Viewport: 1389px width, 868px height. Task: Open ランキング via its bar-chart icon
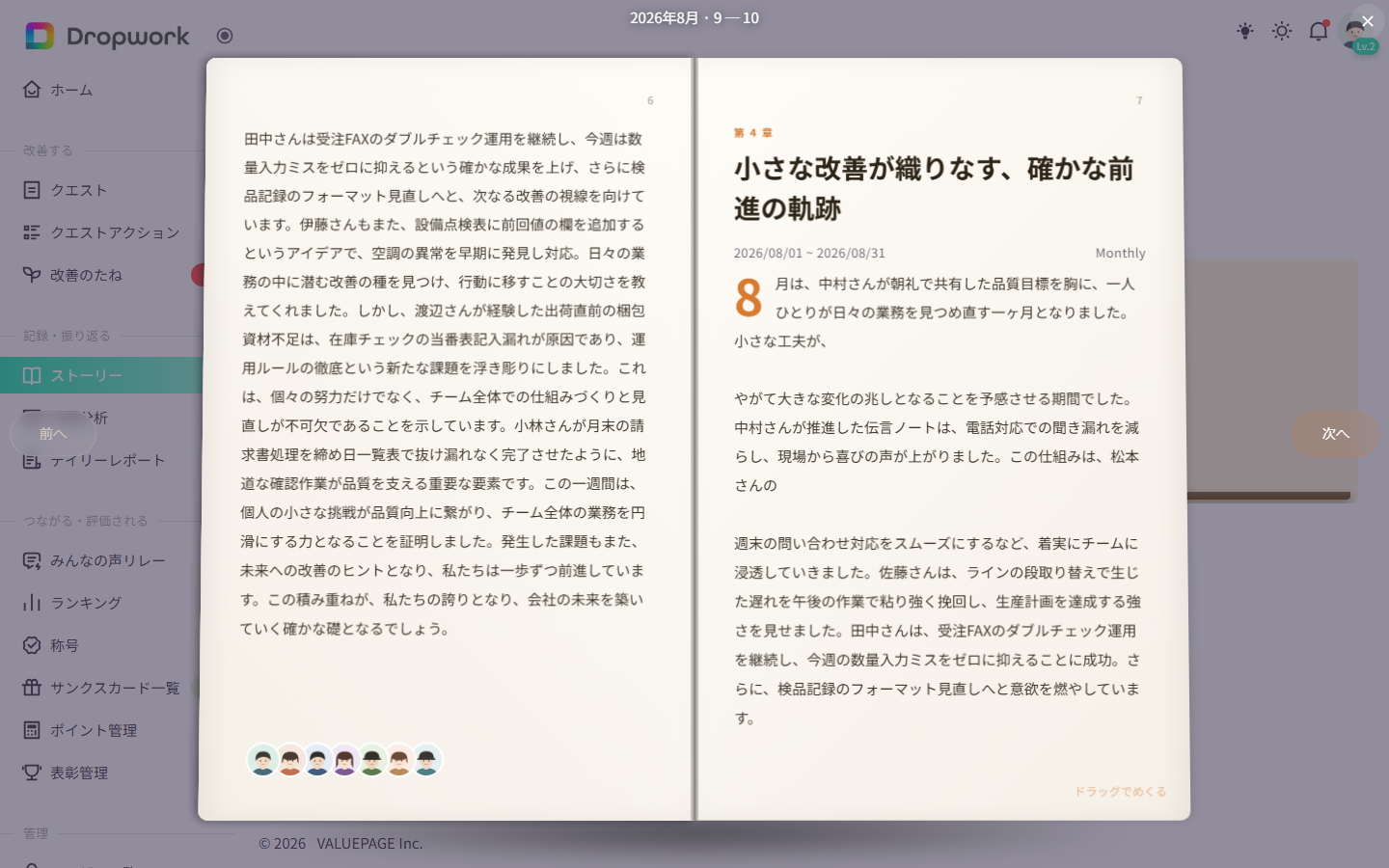click(x=32, y=603)
